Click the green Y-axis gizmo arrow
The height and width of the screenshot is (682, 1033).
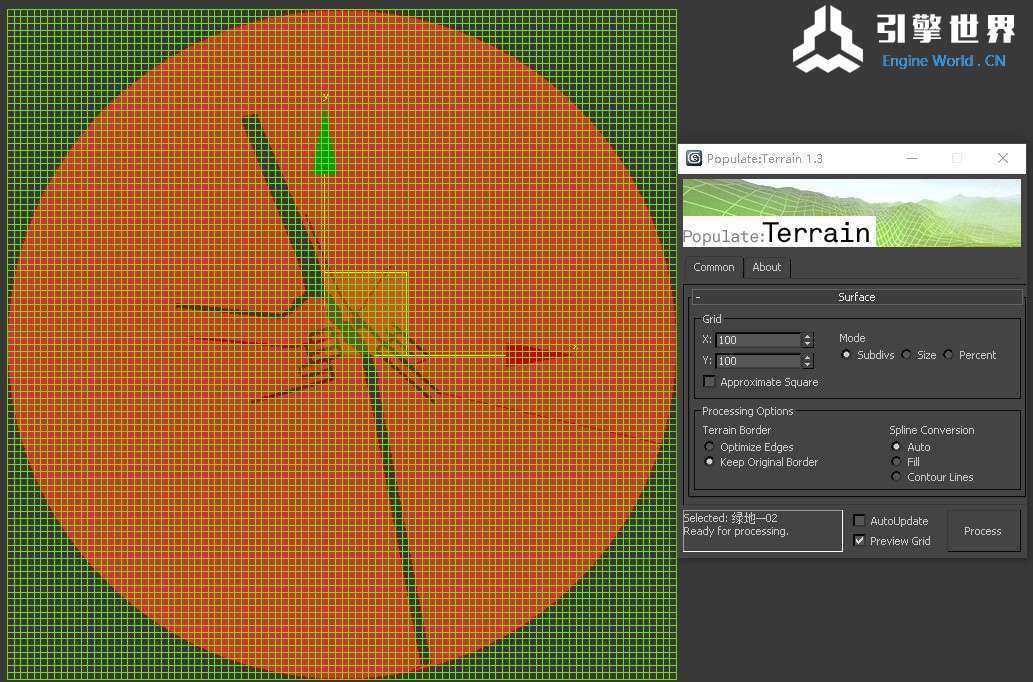pyautogui.click(x=324, y=142)
